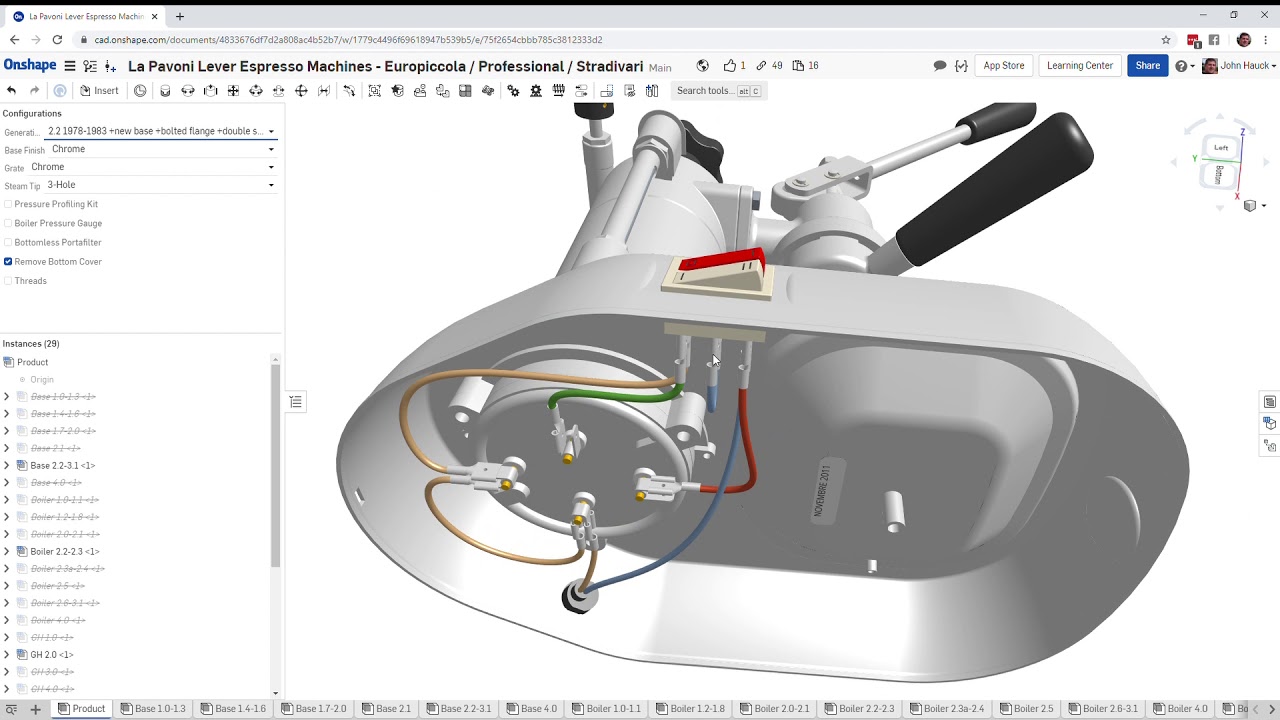Click the Left face of view cube
The width and height of the screenshot is (1280, 720).
coord(1221,148)
